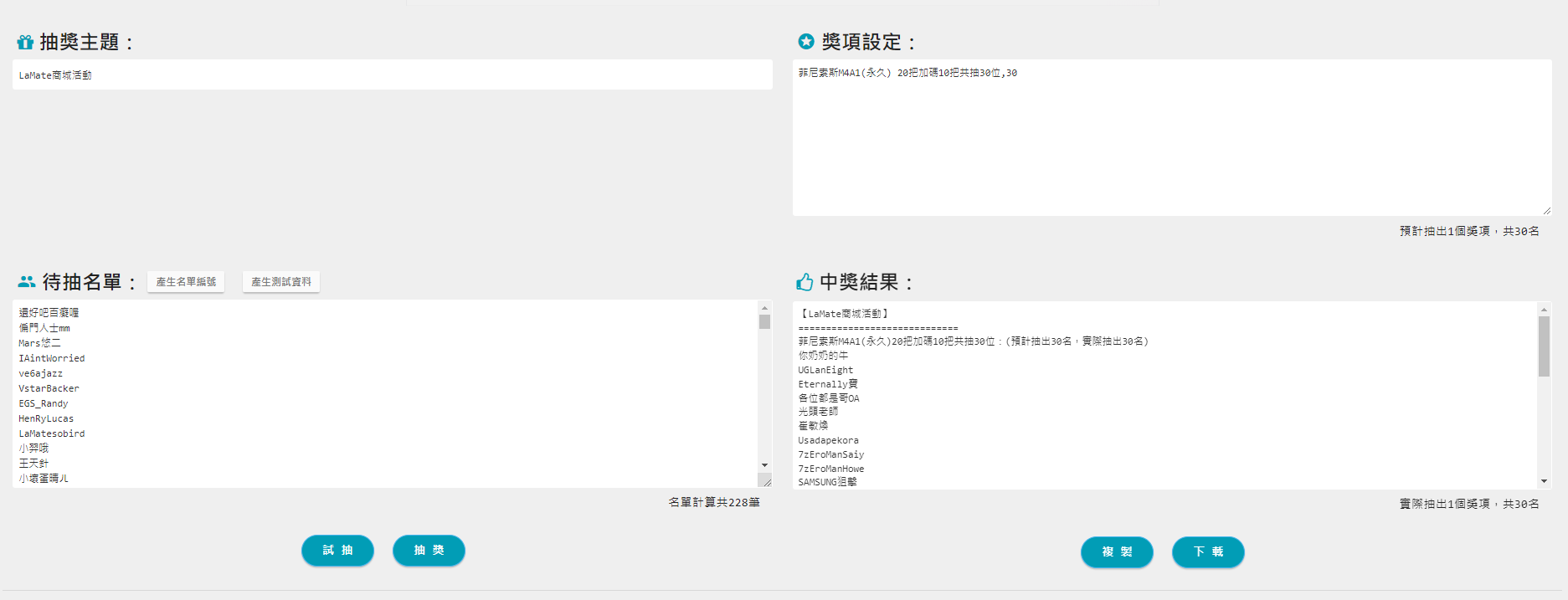Click the resize handle of 待抽名單 box
Image resolution: width=1568 pixels, height=600 pixels.
pos(766,481)
